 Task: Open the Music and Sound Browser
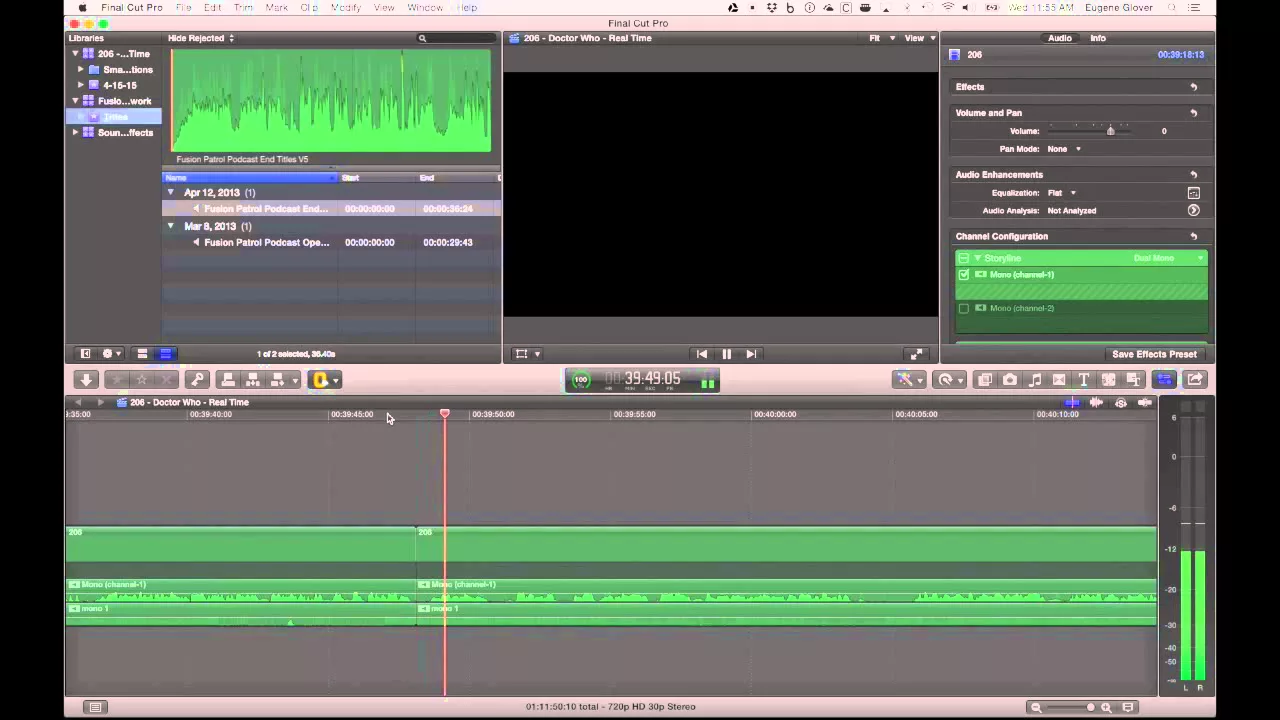click(1035, 380)
